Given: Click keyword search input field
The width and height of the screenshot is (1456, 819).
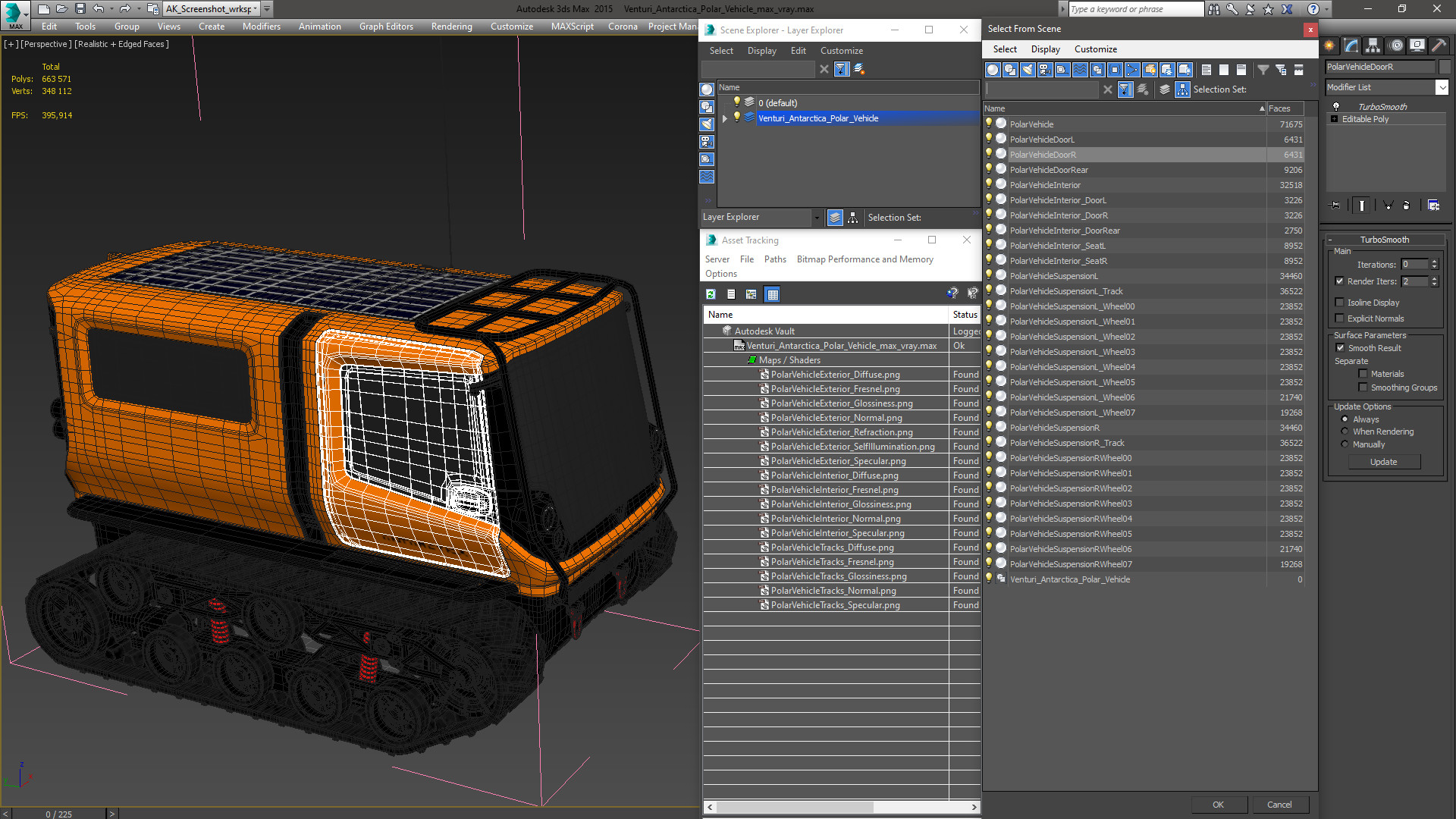Looking at the screenshot, I should click(x=1135, y=9).
